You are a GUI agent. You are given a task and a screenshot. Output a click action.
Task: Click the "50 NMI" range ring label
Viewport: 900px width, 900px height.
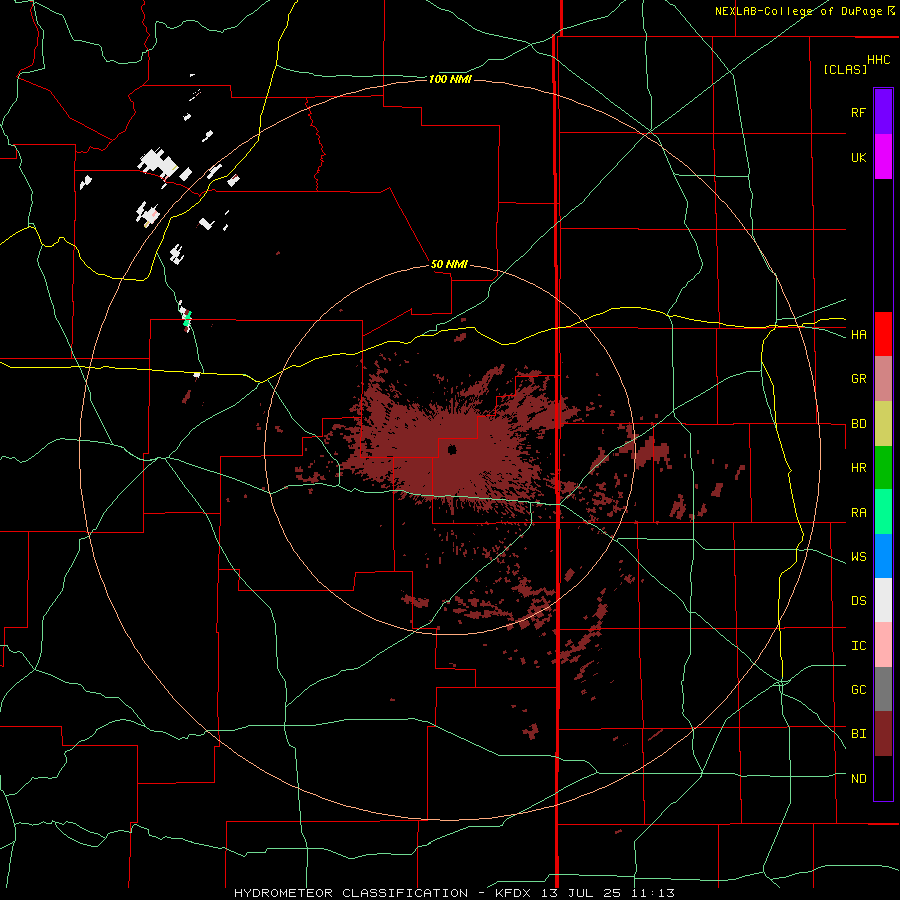(449, 264)
